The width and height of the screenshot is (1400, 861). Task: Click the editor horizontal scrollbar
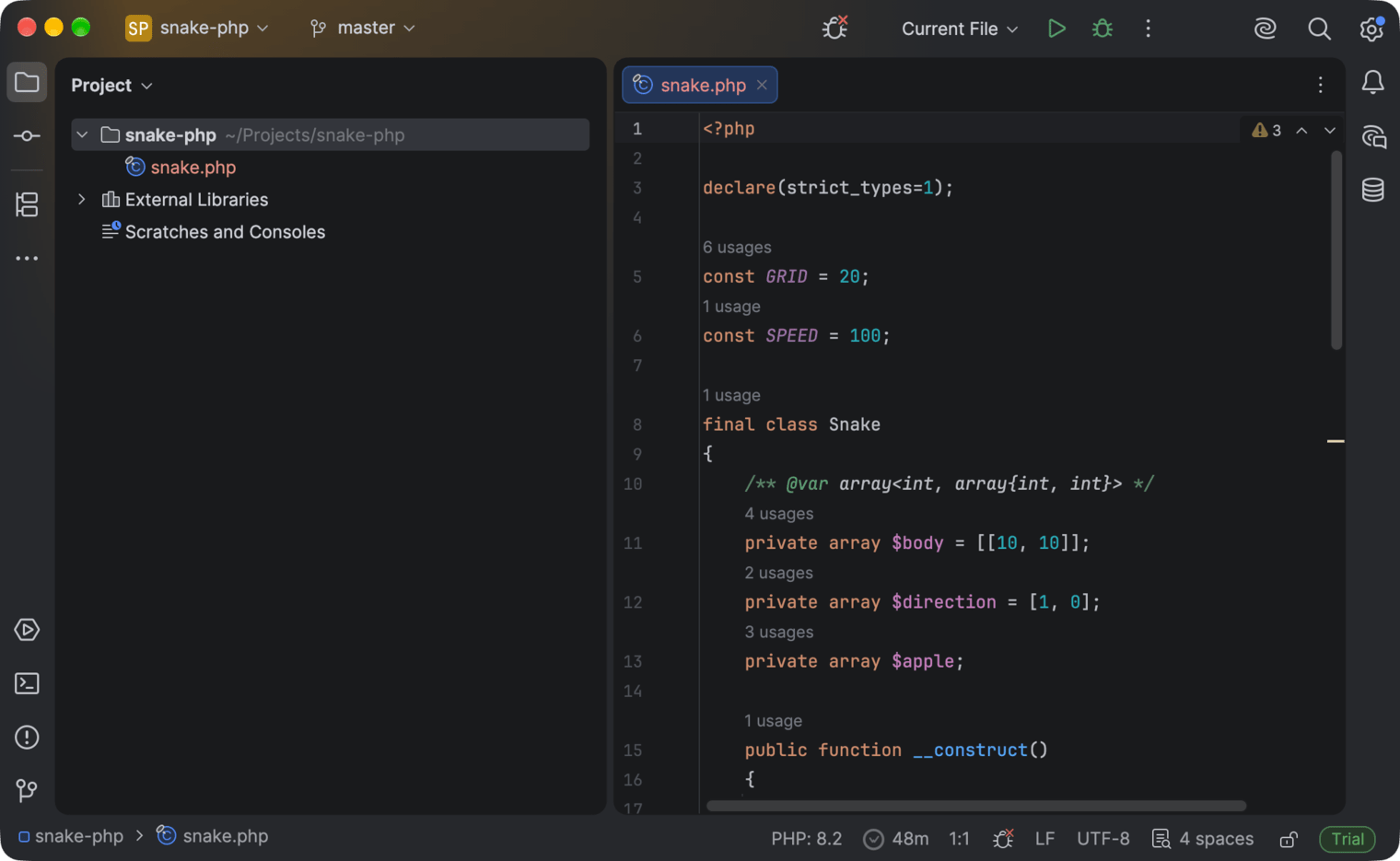point(976,806)
